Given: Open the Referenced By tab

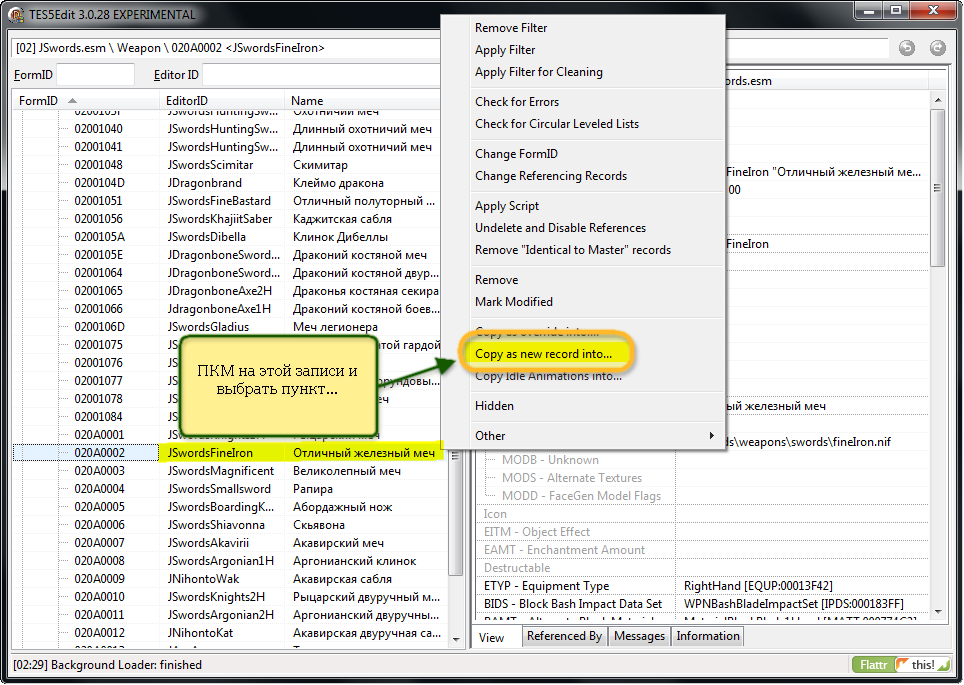Looking at the screenshot, I should point(564,636).
